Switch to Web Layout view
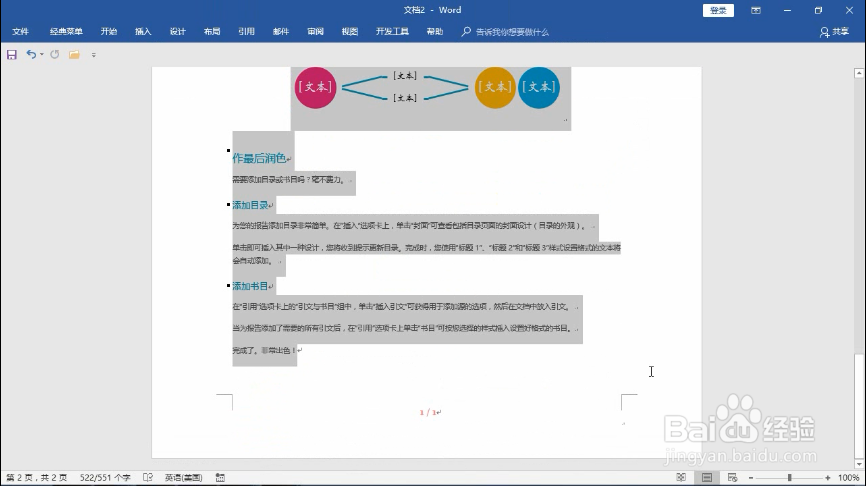The width and height of the screenshot is (866, 486). pos(732,478)
